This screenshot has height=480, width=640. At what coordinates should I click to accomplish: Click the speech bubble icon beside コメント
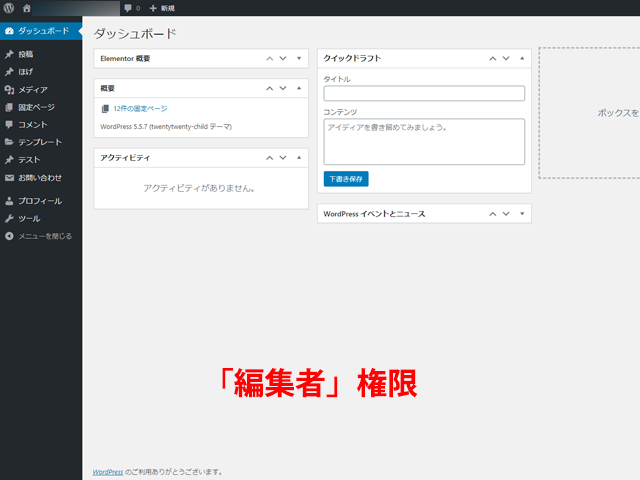point(9,124)
